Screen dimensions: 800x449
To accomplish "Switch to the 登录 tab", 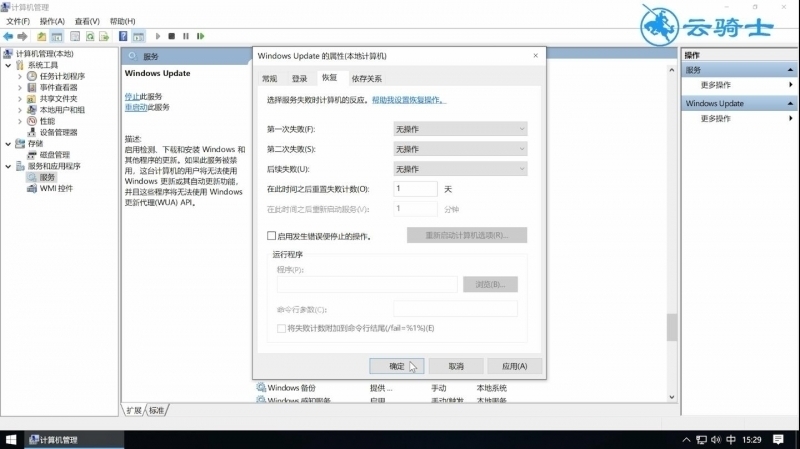I will point(299,79).
